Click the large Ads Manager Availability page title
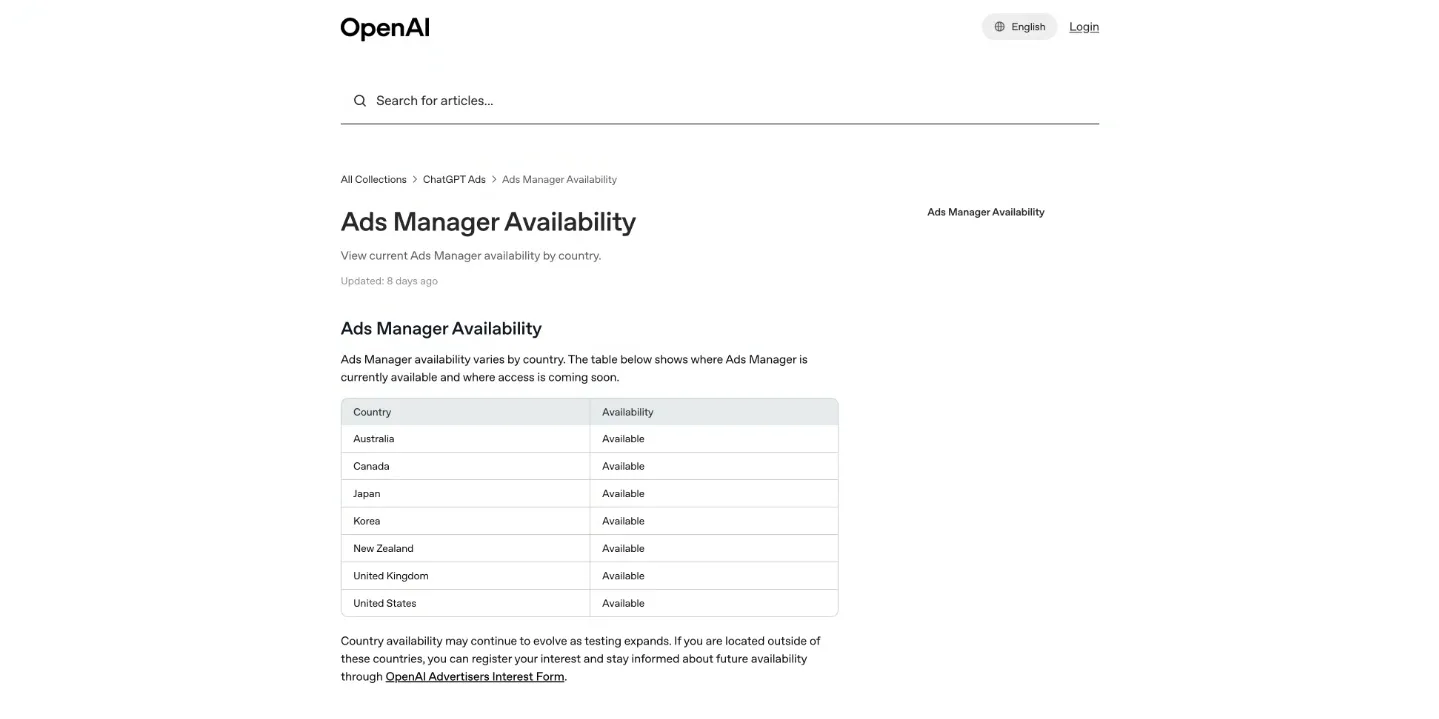The image size is (1439, 719). coord(488,222)
